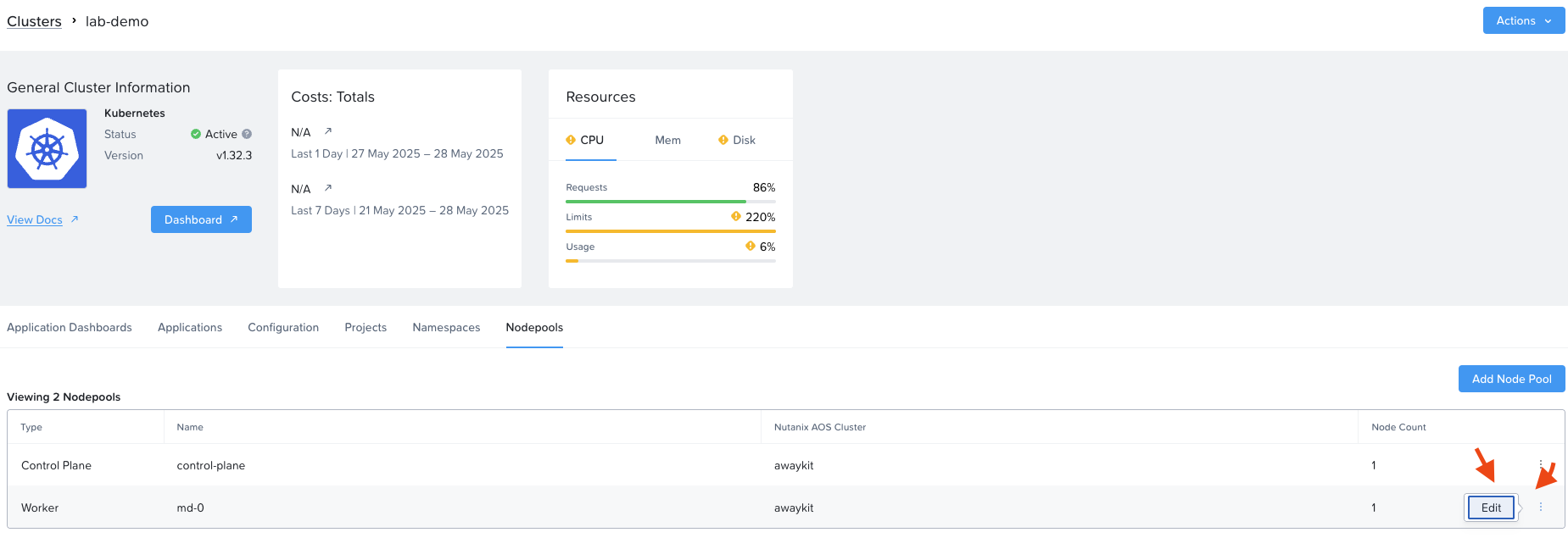The height and width of the screenshot is (538, 1568).
Task: Open the Namespaces tab
Action: click(x=446, y=327)
